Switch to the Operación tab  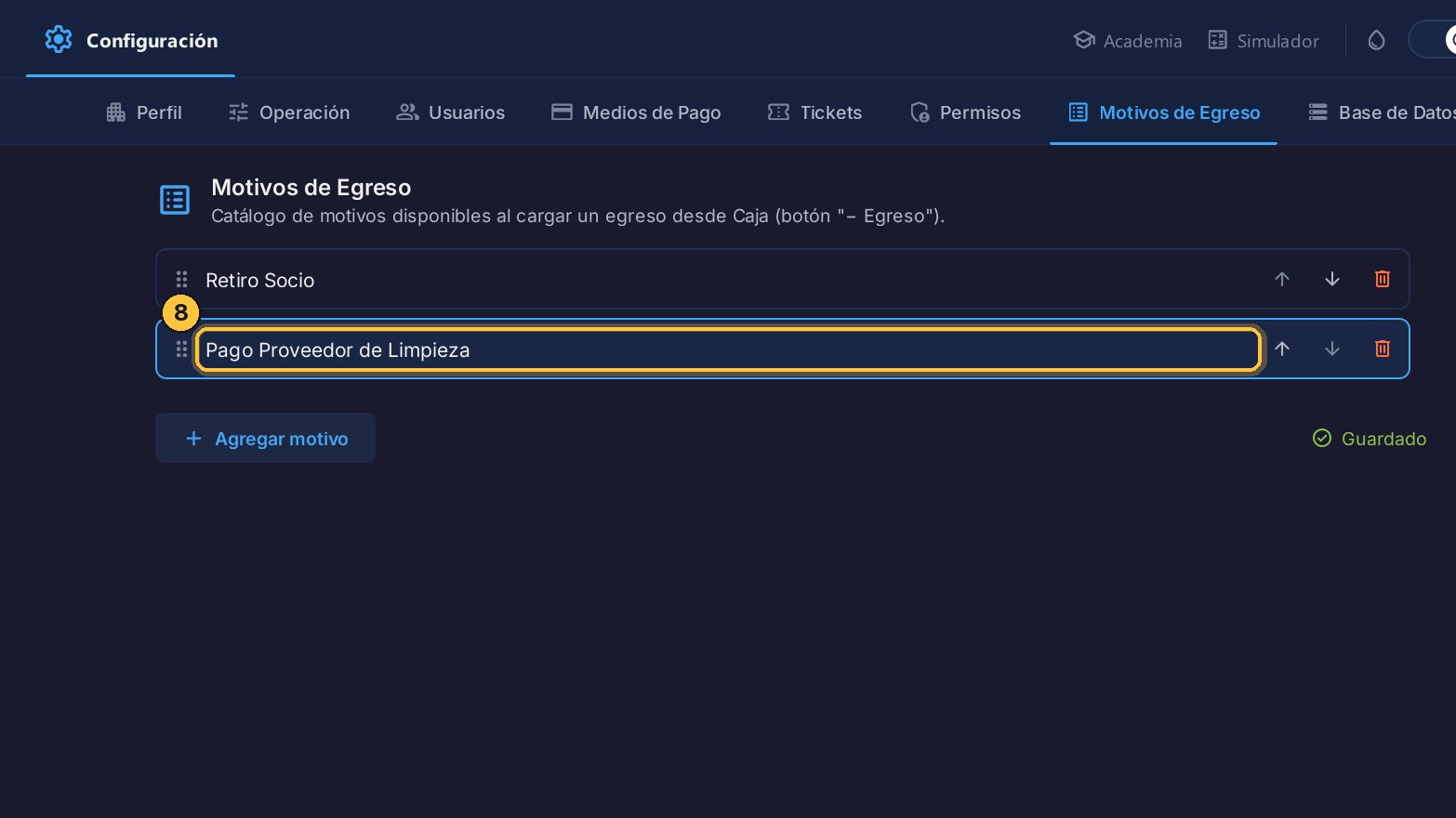tap(289, 112)
